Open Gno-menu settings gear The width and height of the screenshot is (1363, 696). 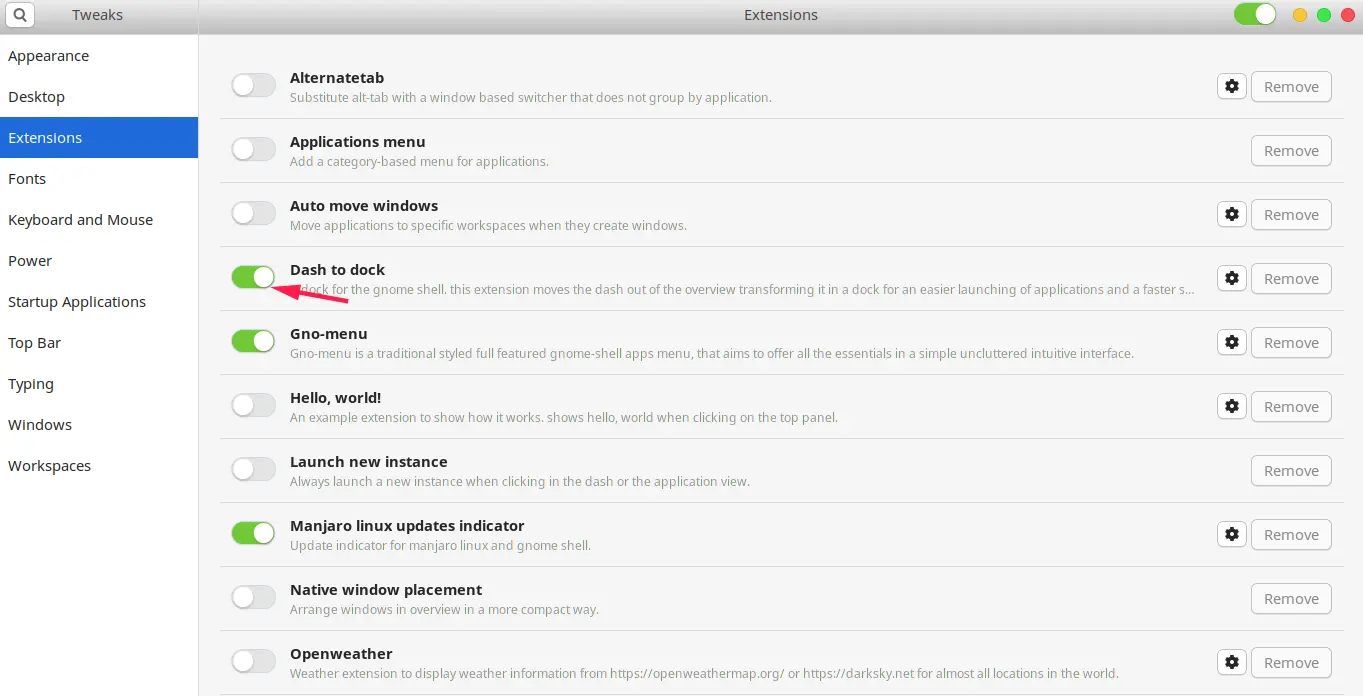1232,343
